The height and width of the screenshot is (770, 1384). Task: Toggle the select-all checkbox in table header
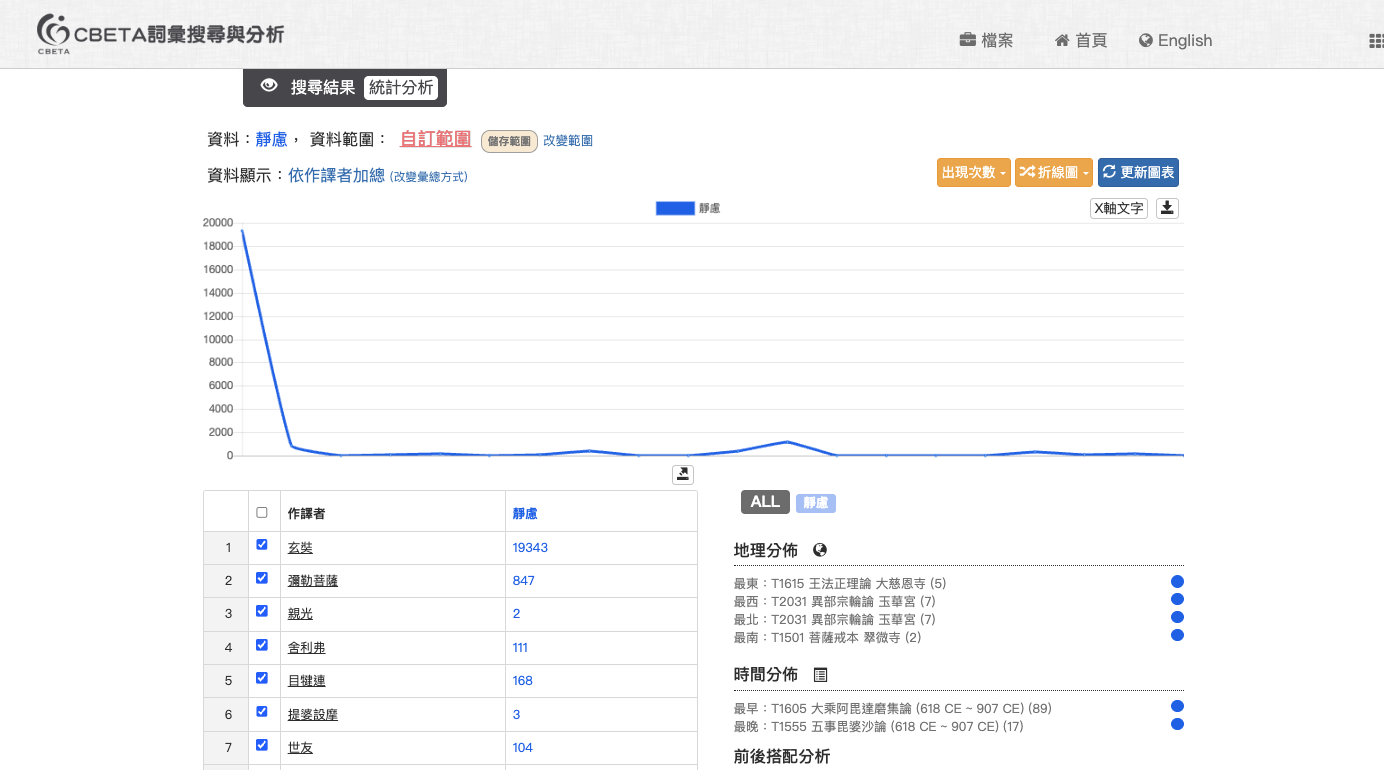pos(262,512)
